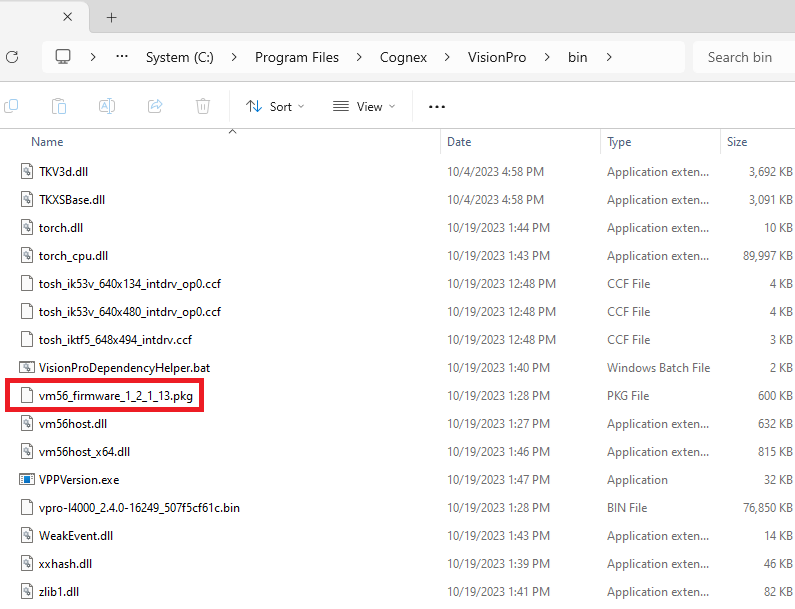The width and height of the screenshot is (795, 609).
Task: Open the View dropdown menu
Action: (364, 106)
